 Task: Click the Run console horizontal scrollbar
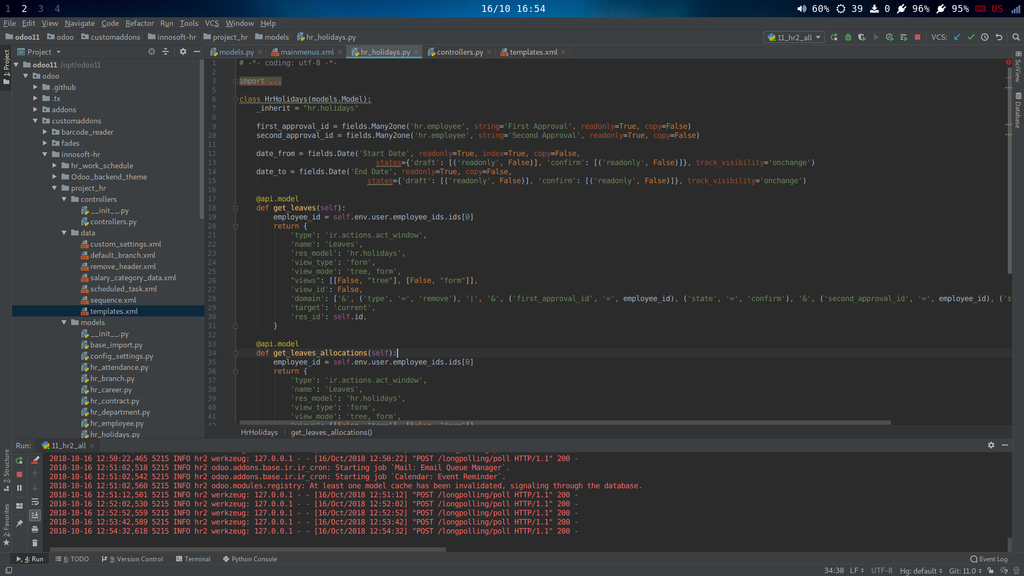pyautogui.click(x=248, y=549)
